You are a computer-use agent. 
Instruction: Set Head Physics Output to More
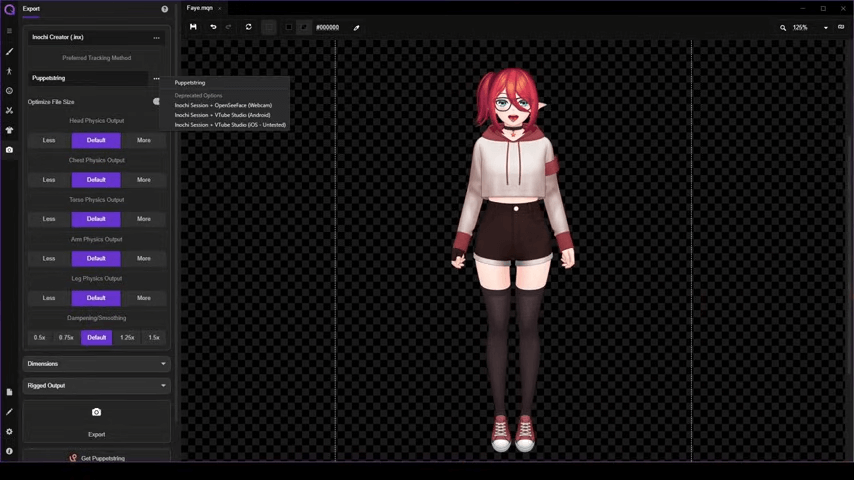point(144,140)
